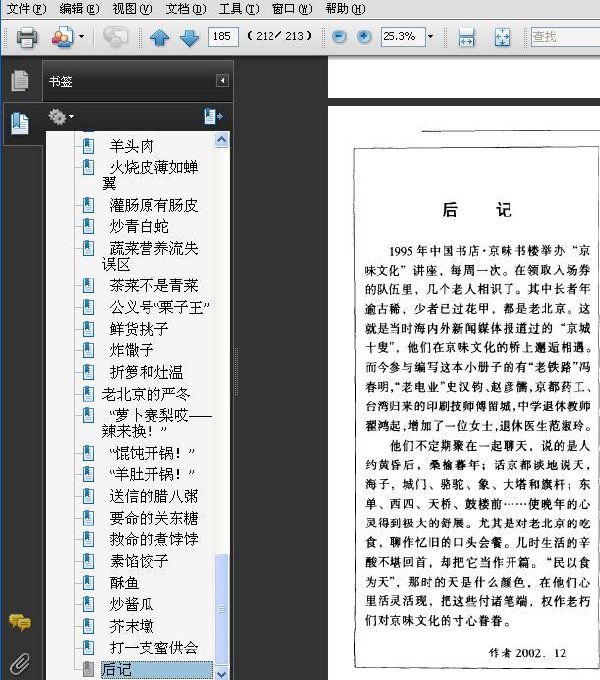Open the Attachments paperclip icon
The image size is (600, 680).
tap(20, 664)
